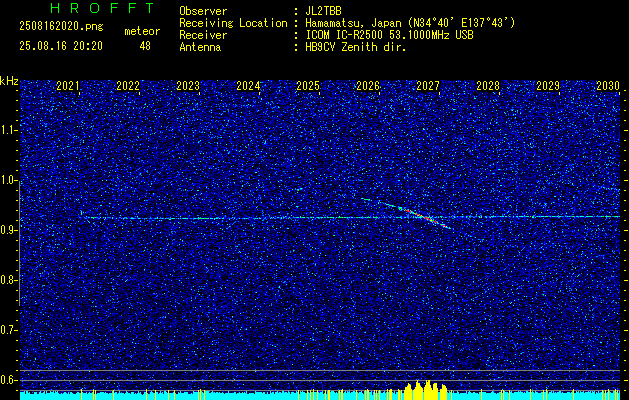Screen dimensions: 629x400
Task: Click the 2021 time marker
Action: (x=68, y=86)
